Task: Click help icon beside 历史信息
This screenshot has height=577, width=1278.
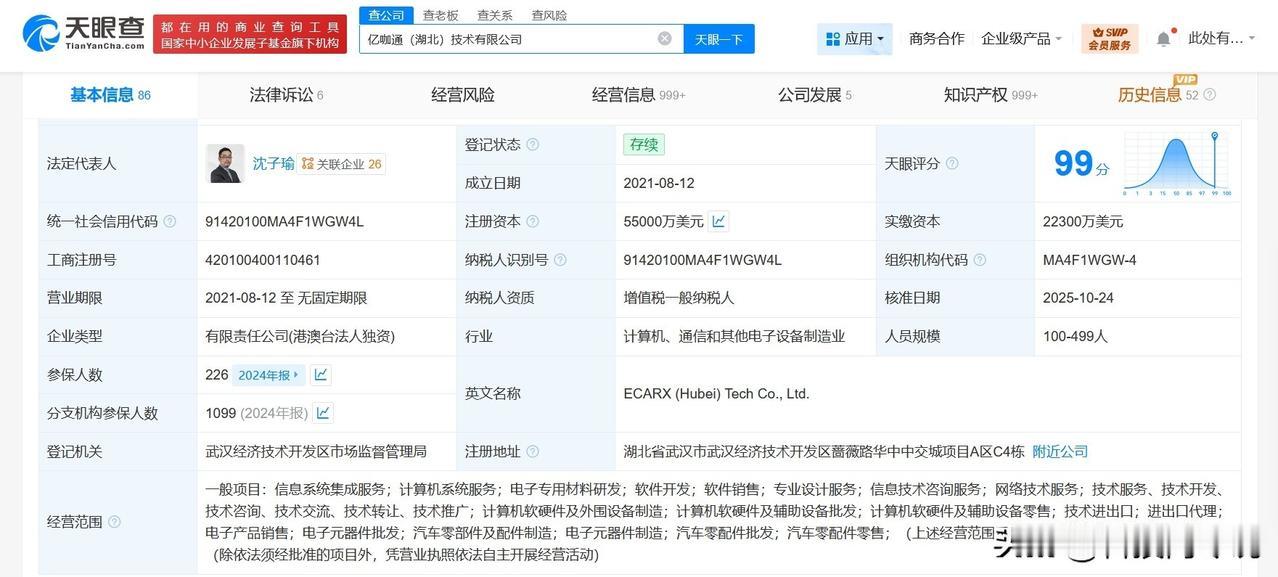Action: pos(1210,95)
